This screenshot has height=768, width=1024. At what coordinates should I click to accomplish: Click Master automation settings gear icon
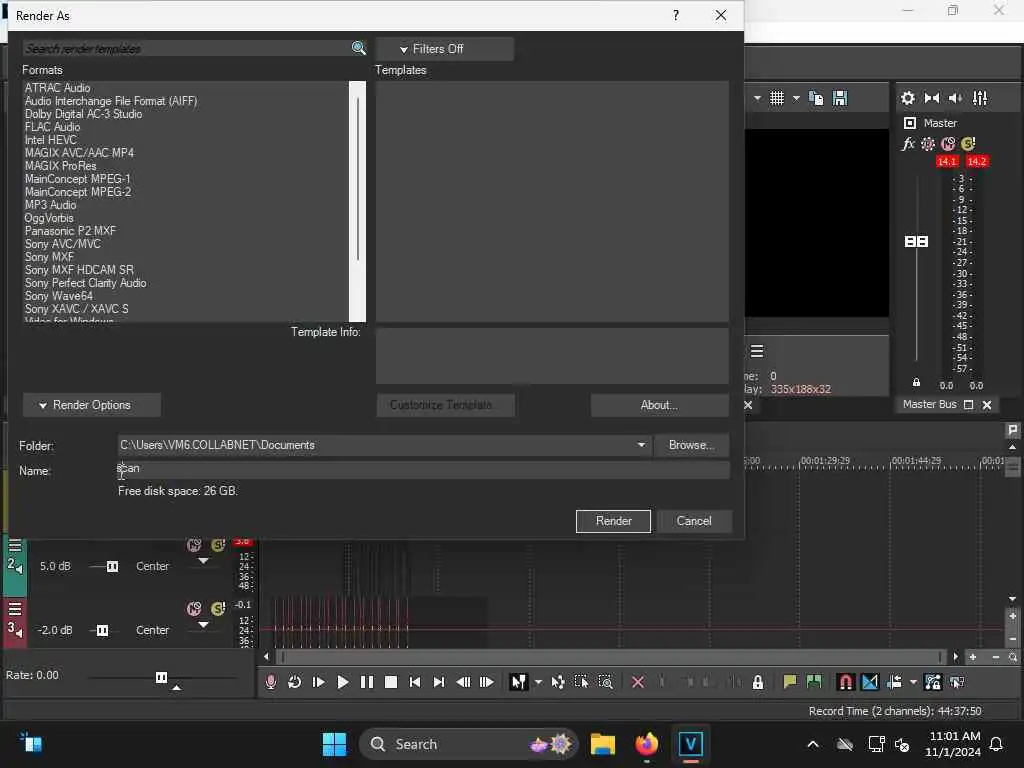pyautogui.click(x=927, y=144)
